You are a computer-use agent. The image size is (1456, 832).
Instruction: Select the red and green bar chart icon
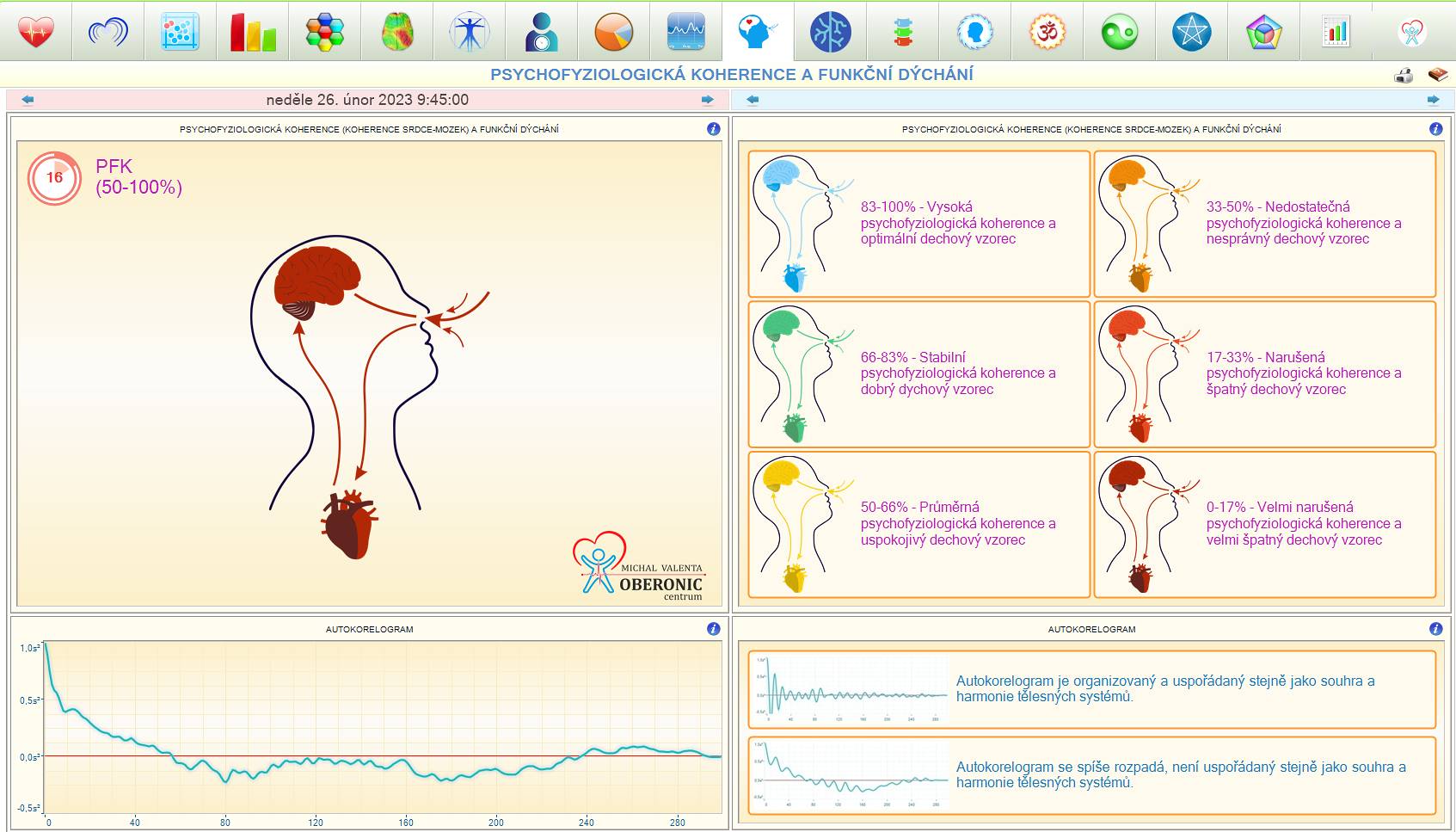point(253,32)
